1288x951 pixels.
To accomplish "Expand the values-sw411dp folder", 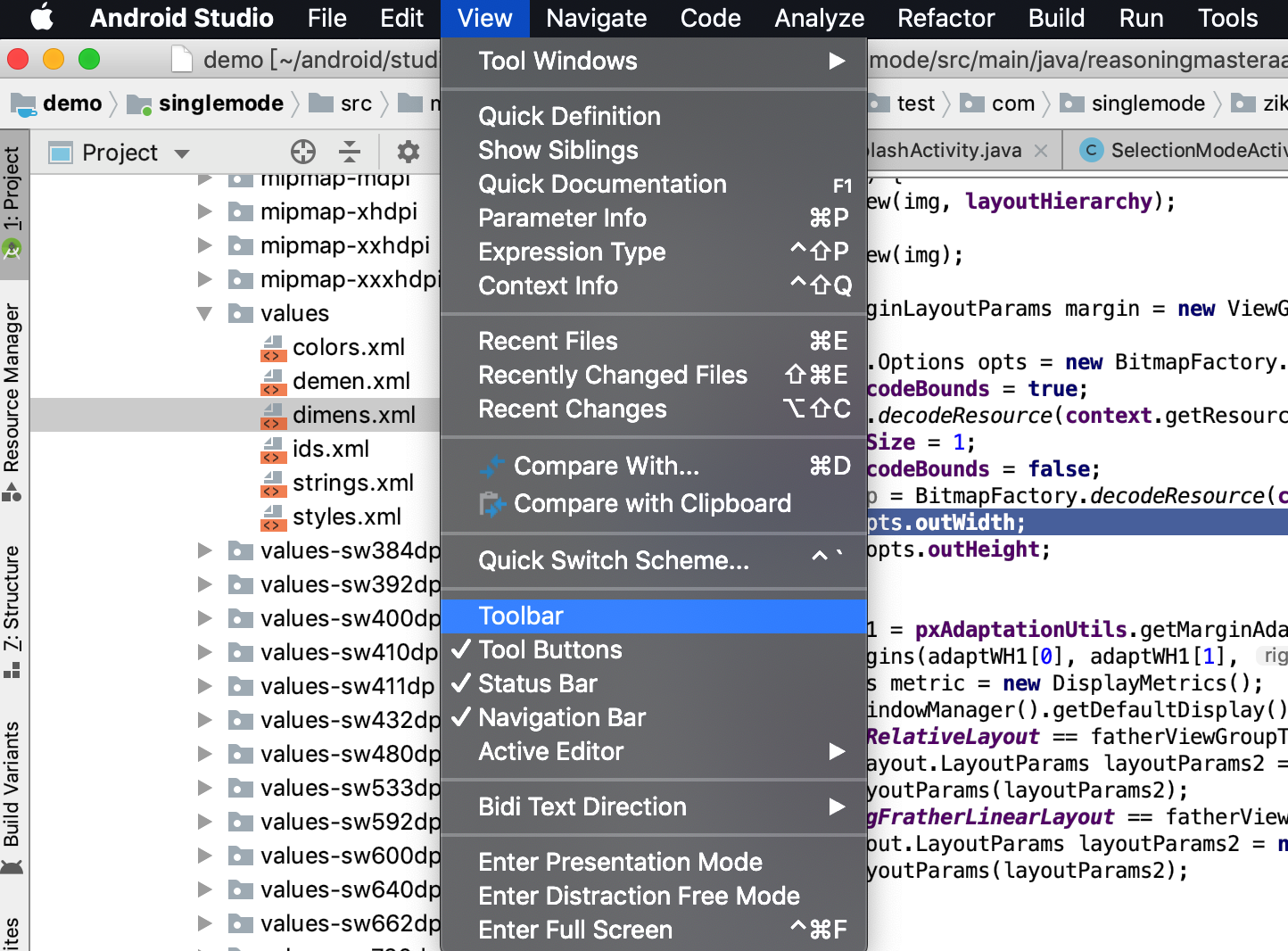I will (x=205, y=686).
